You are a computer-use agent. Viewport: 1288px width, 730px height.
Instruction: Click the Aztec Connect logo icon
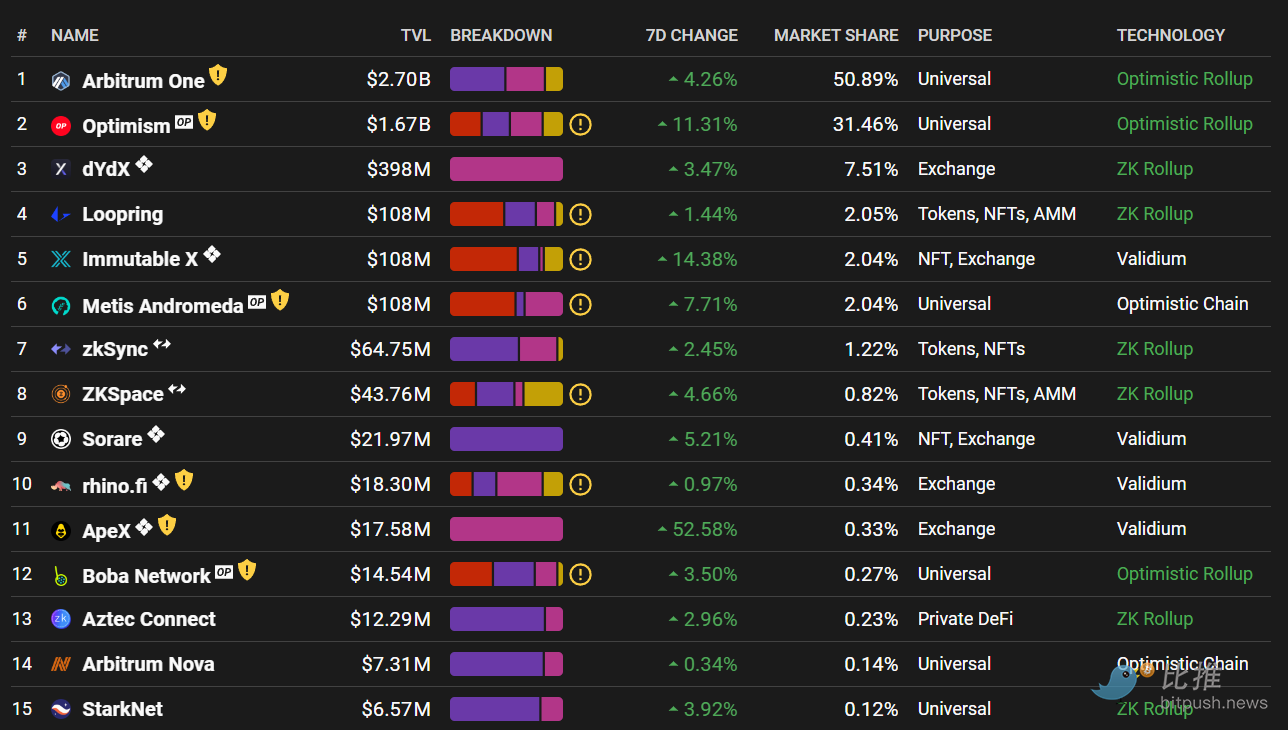61,619
